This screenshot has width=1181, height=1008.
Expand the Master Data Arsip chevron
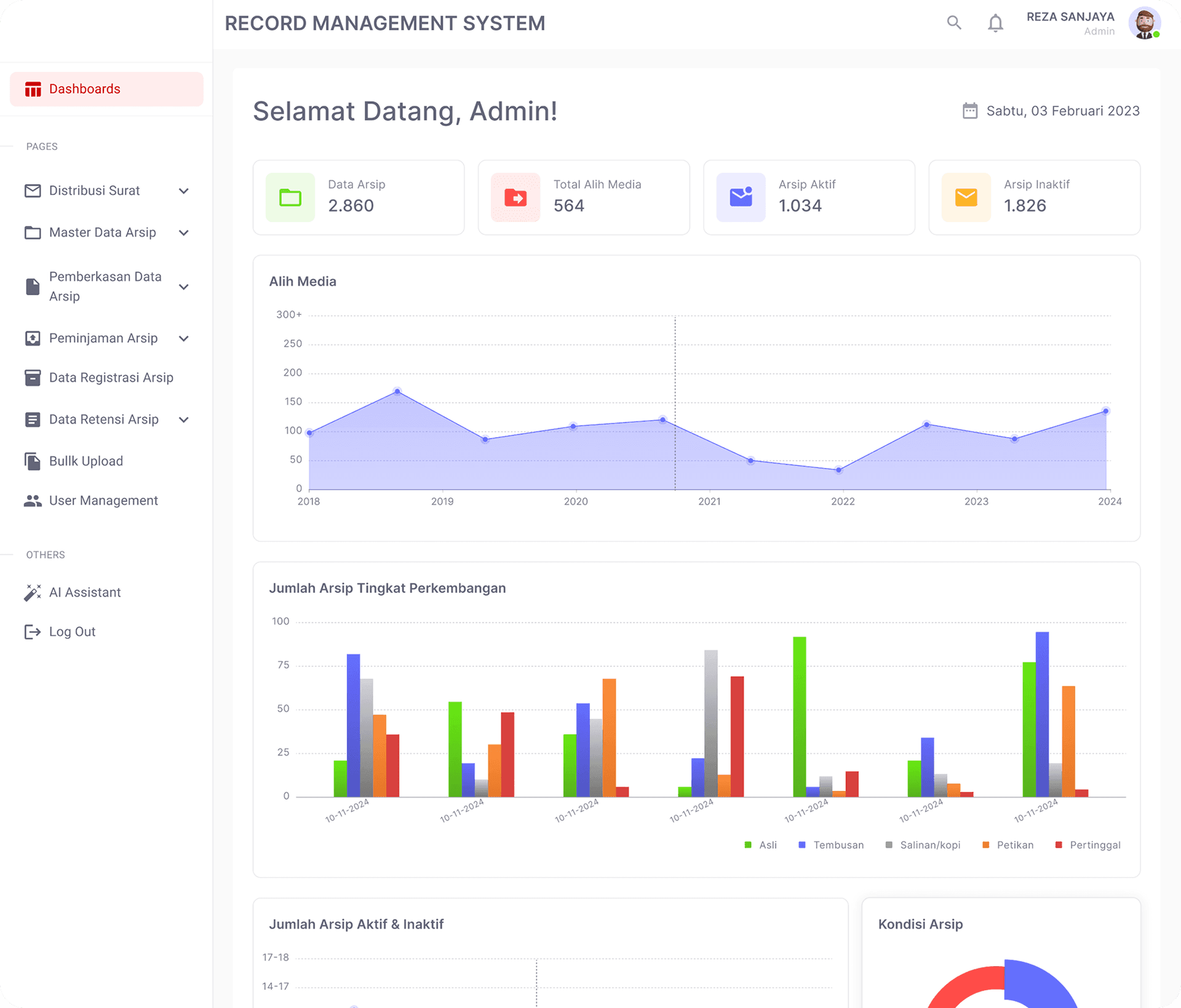coord(183,232)
